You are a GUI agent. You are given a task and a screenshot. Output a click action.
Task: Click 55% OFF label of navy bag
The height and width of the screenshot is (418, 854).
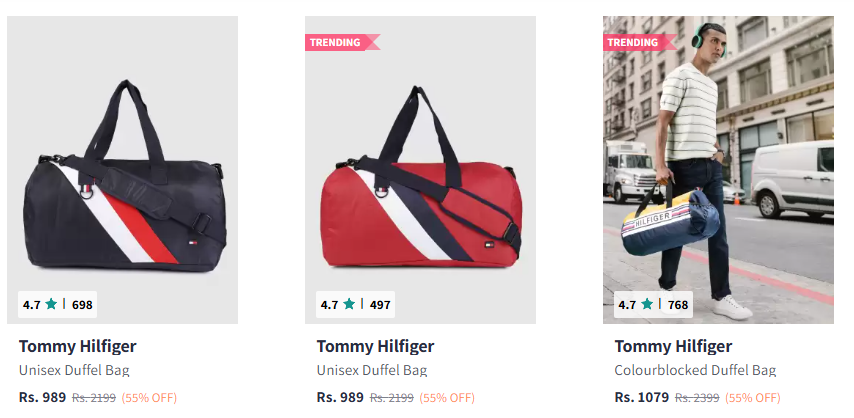click(x=149, y=398)
